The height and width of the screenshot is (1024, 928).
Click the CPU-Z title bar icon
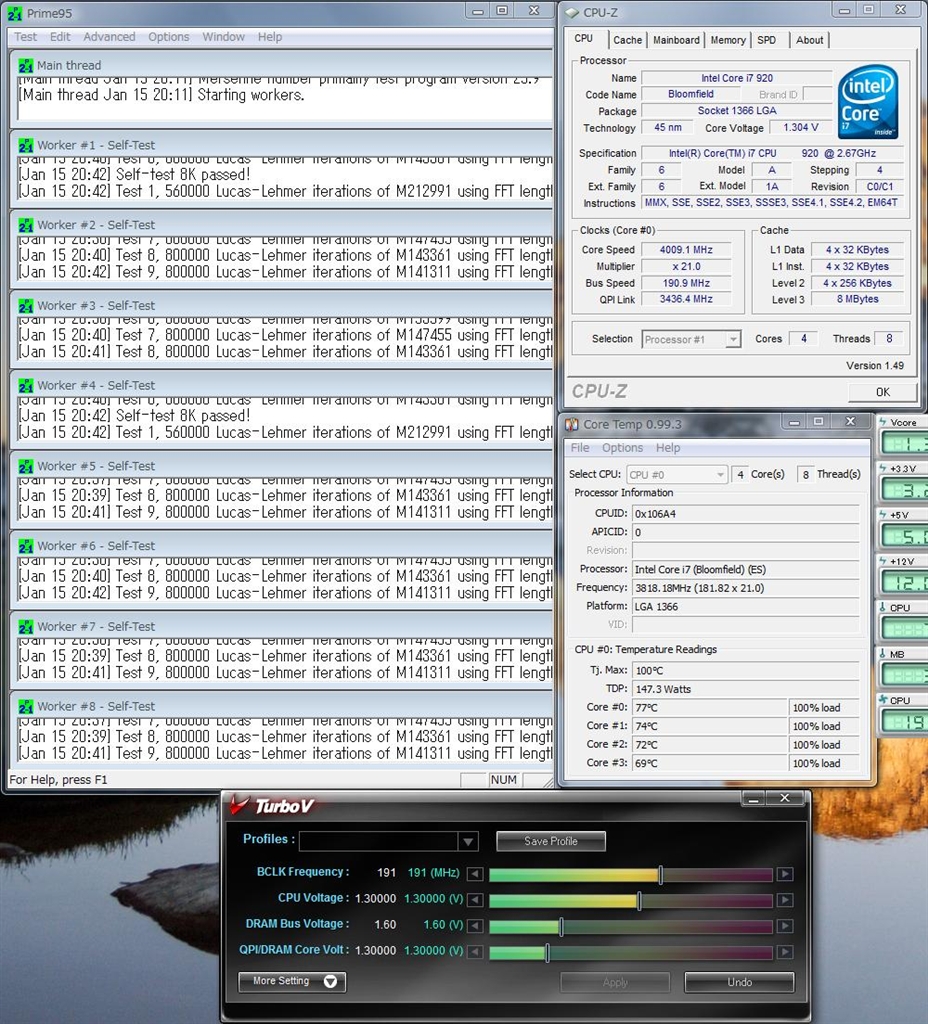click(572, 12)
